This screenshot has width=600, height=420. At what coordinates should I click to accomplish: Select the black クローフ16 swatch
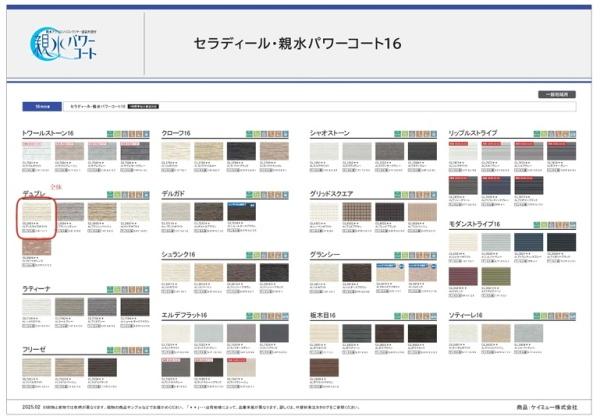[x=241, y=151]
